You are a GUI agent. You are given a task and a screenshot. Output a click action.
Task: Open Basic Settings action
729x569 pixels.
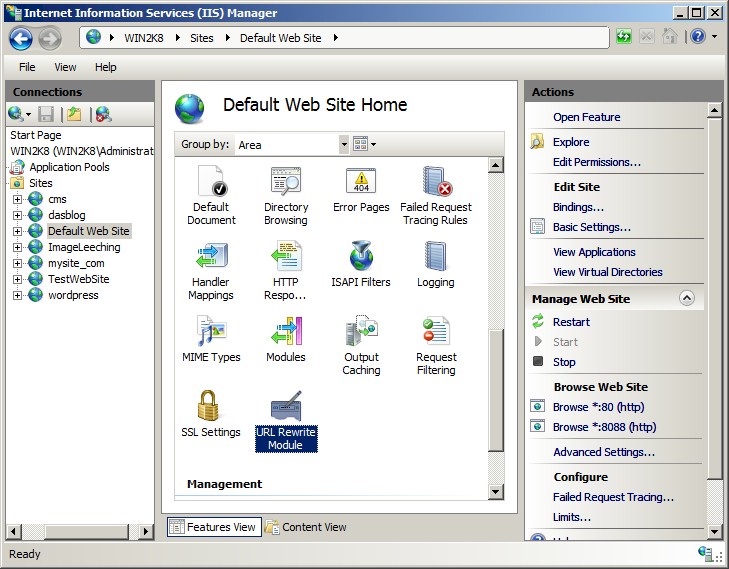(591, 227)
